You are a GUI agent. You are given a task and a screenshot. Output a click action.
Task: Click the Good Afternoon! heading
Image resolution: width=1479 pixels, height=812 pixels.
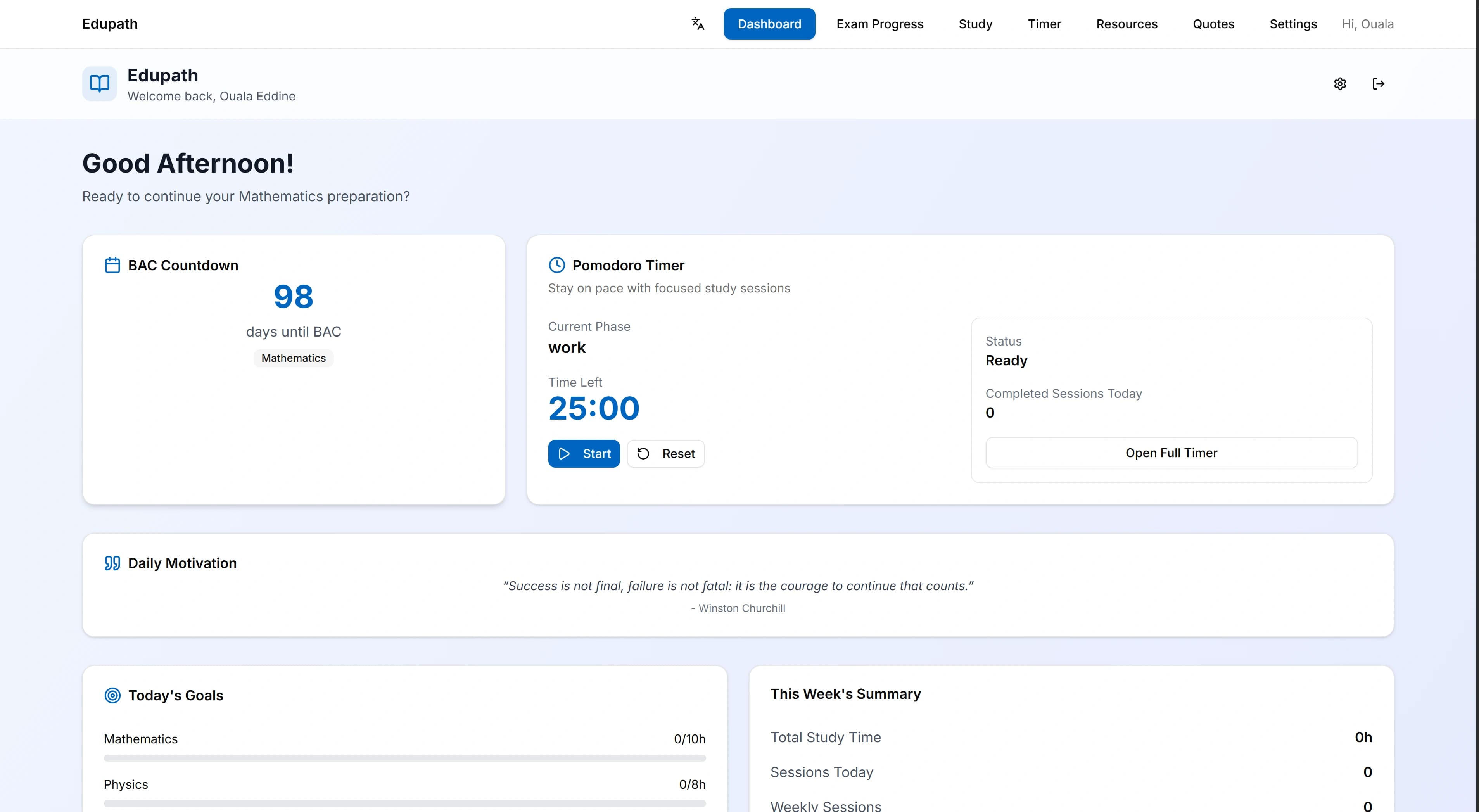(x=188, y=164)
